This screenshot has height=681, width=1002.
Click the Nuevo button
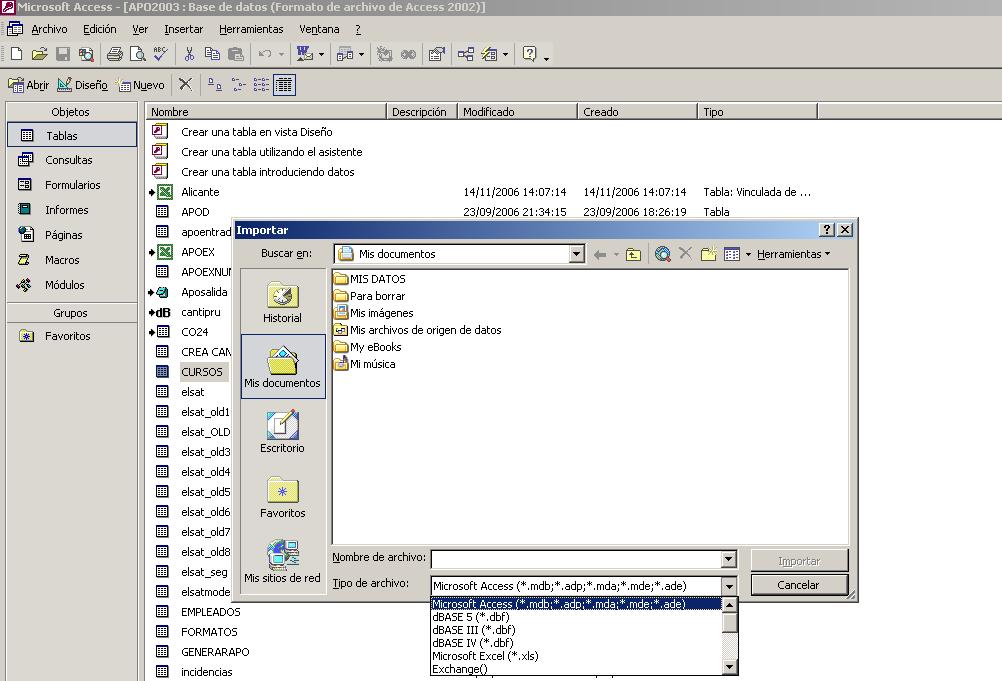point(141,85)
